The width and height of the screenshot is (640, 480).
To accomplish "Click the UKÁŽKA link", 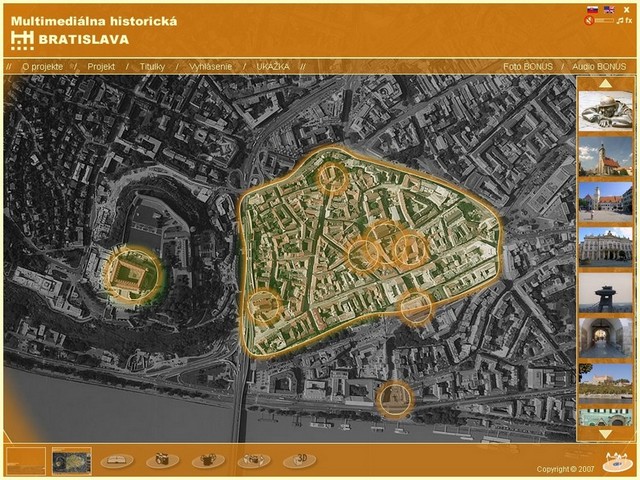I will point(273,67).
